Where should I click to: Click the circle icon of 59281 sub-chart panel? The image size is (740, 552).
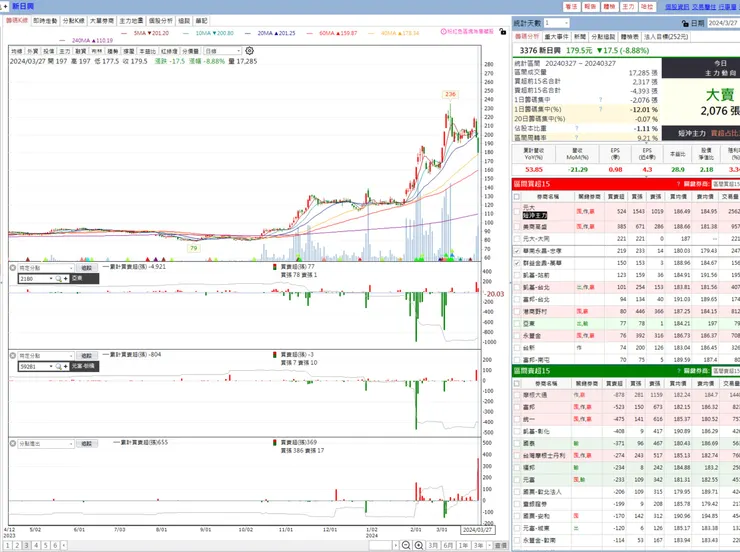pos(13,355)
